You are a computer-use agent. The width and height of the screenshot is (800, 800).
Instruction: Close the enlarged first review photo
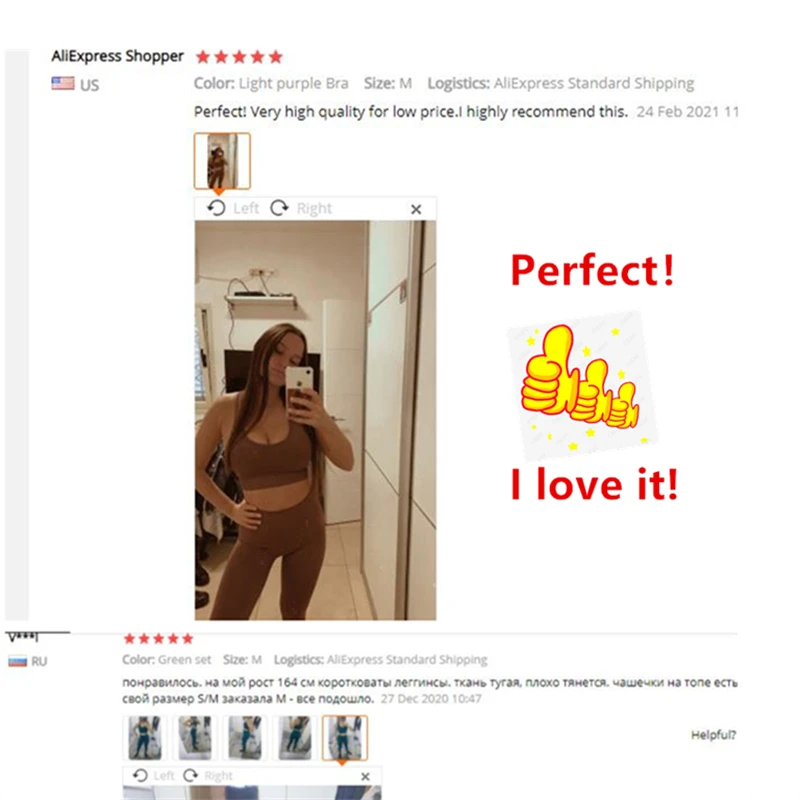(416, 209)
